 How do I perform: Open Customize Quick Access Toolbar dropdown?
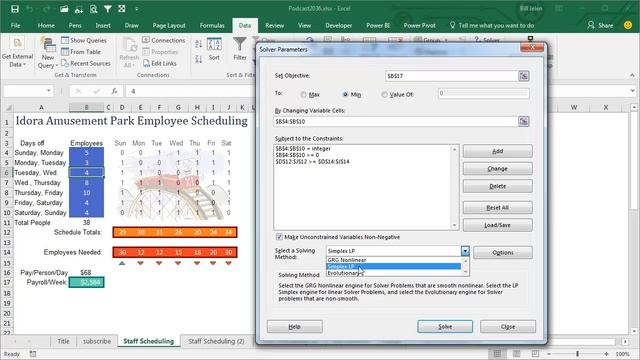coord(136,9)
